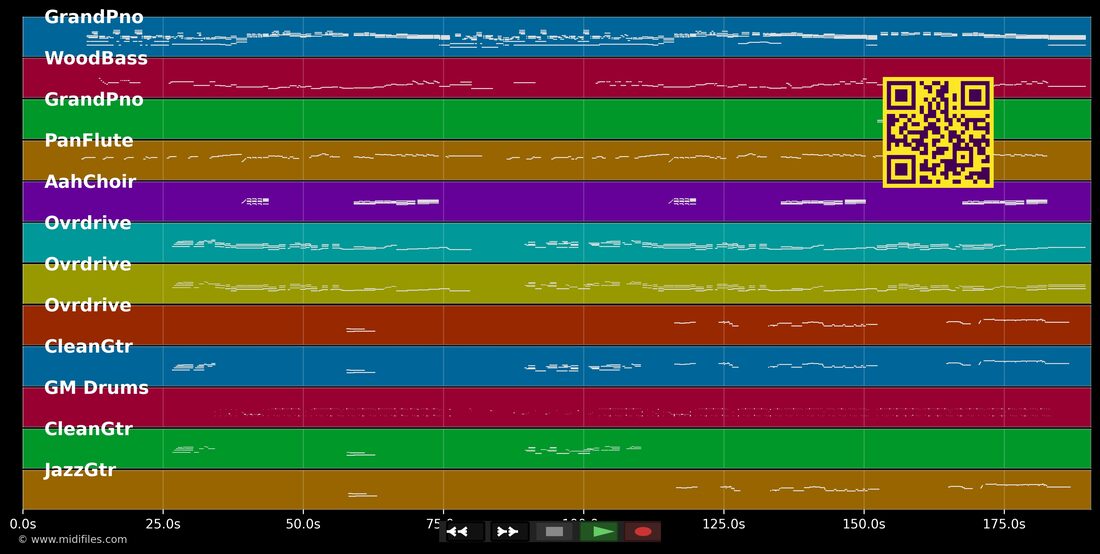Image resolution: width=1100 pixels, height=554 pixels.
Task: Click the fast-forward double-arrow button
Action: (509, 532)
